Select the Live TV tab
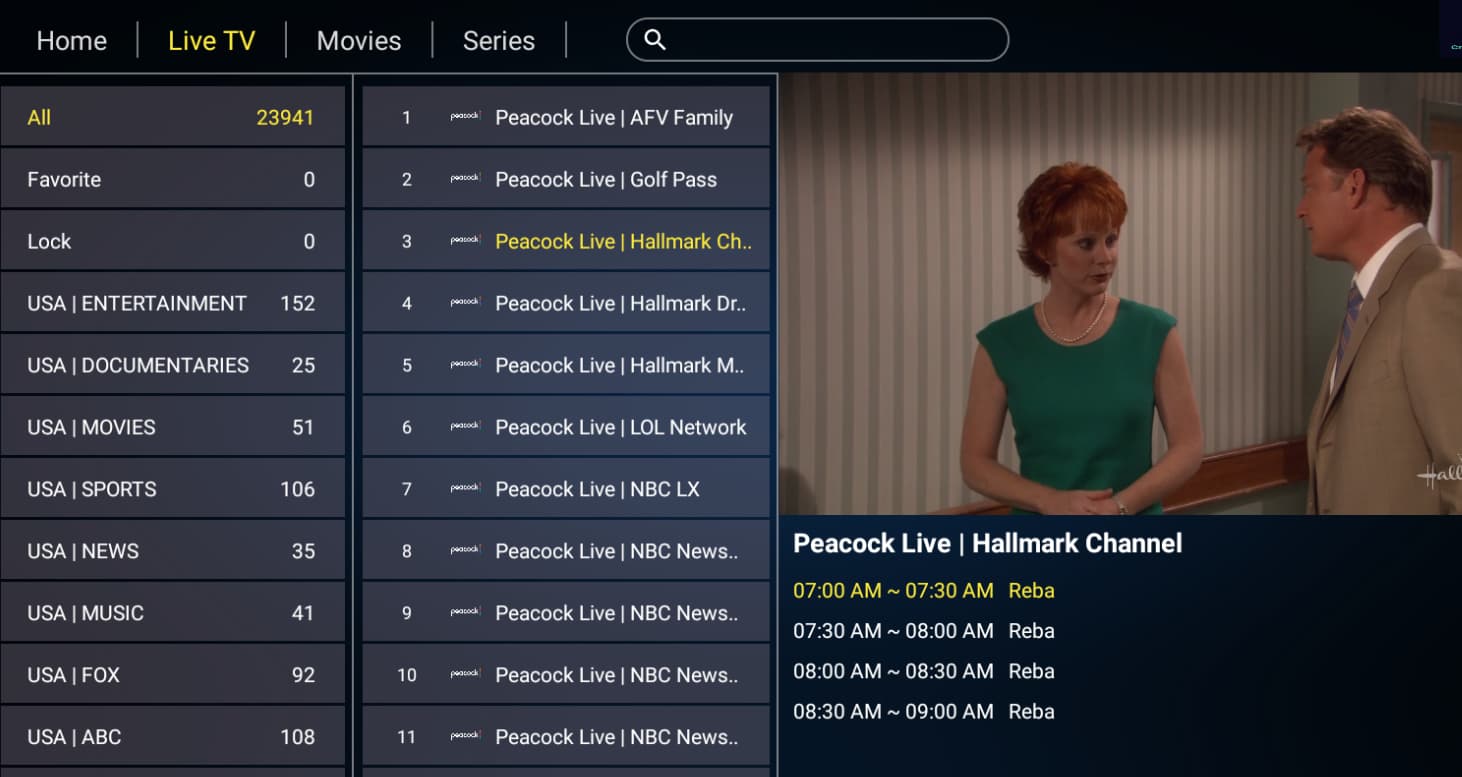Screen dimensions: 1462x777 coord(212,41)
